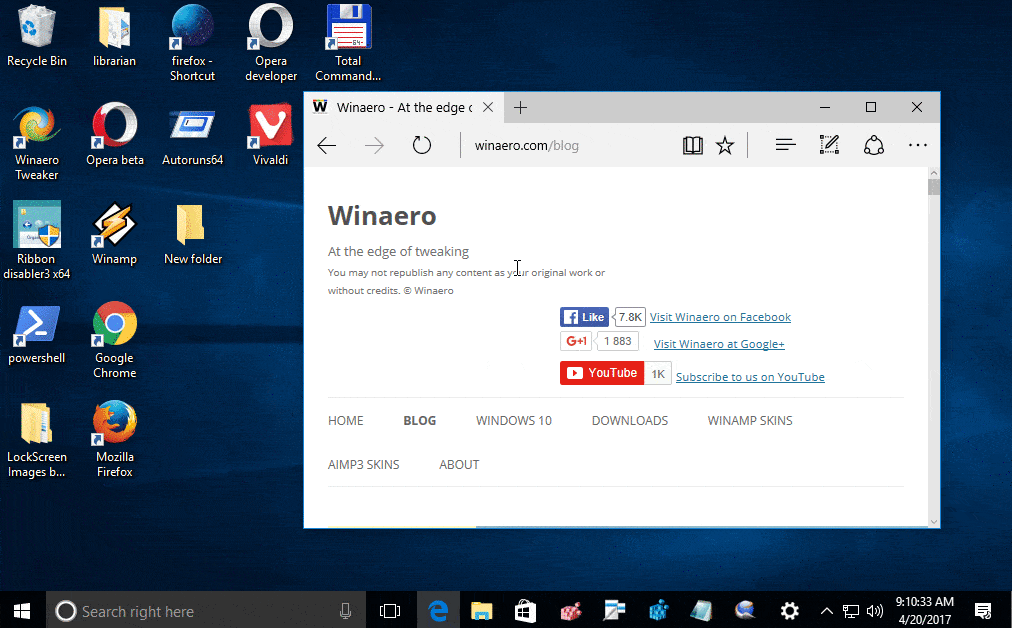Screen dimensions: 1012x628
Task: Select the Recycle Bin desktop icon
Action: [x=37, y=36]
